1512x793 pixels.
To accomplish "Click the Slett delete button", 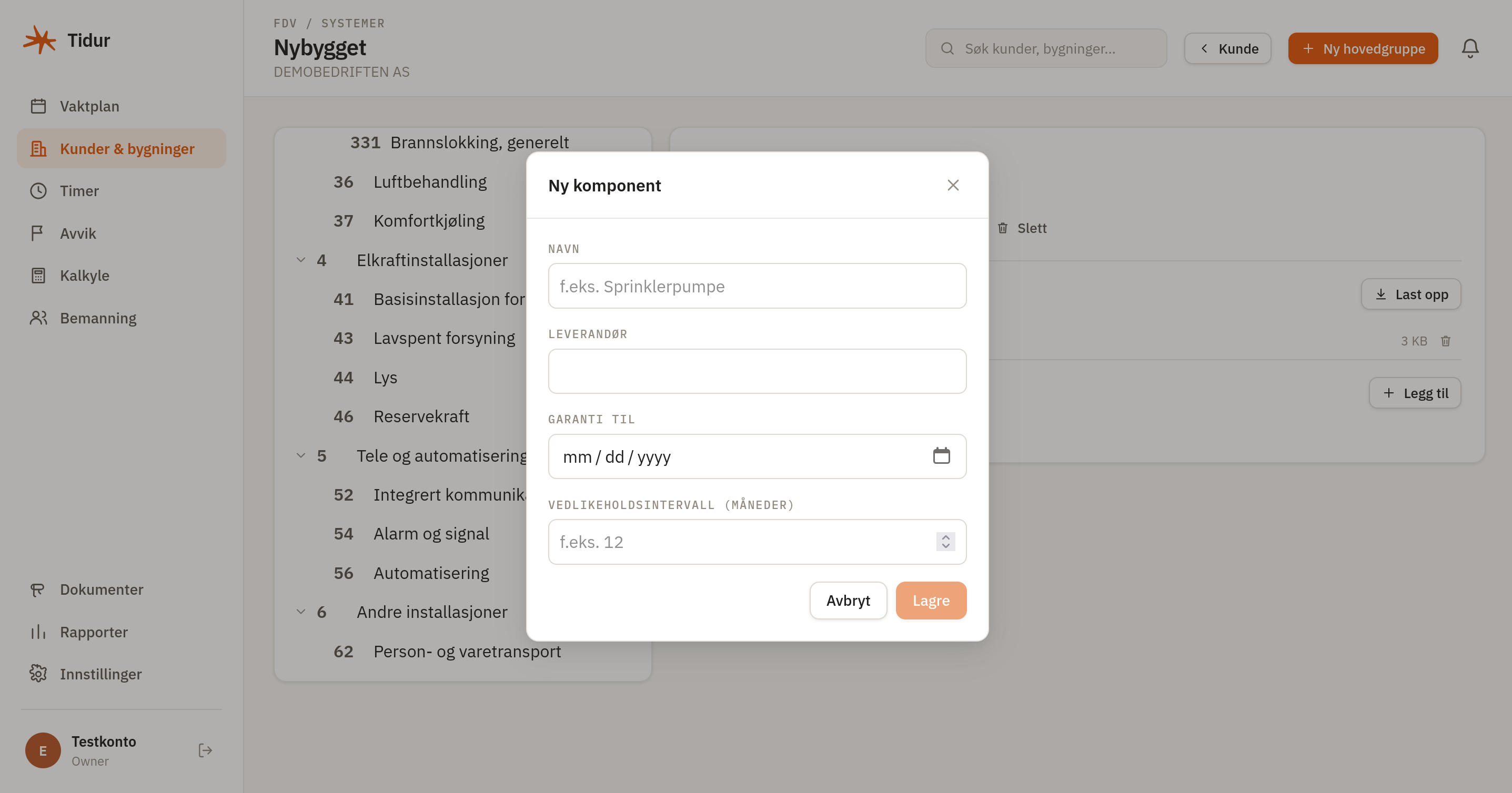I will click(x=1022, y=228).
